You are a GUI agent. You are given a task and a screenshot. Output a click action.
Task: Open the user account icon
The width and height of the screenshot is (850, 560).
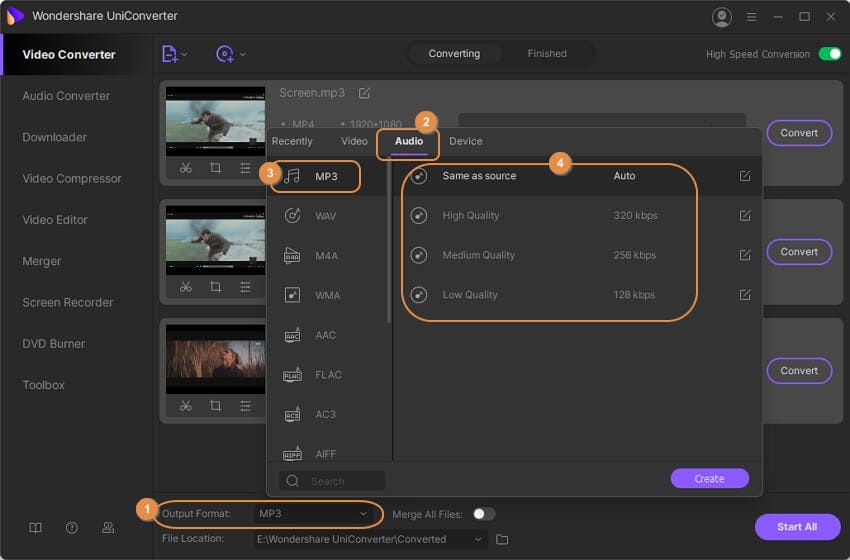coord(722,17)
